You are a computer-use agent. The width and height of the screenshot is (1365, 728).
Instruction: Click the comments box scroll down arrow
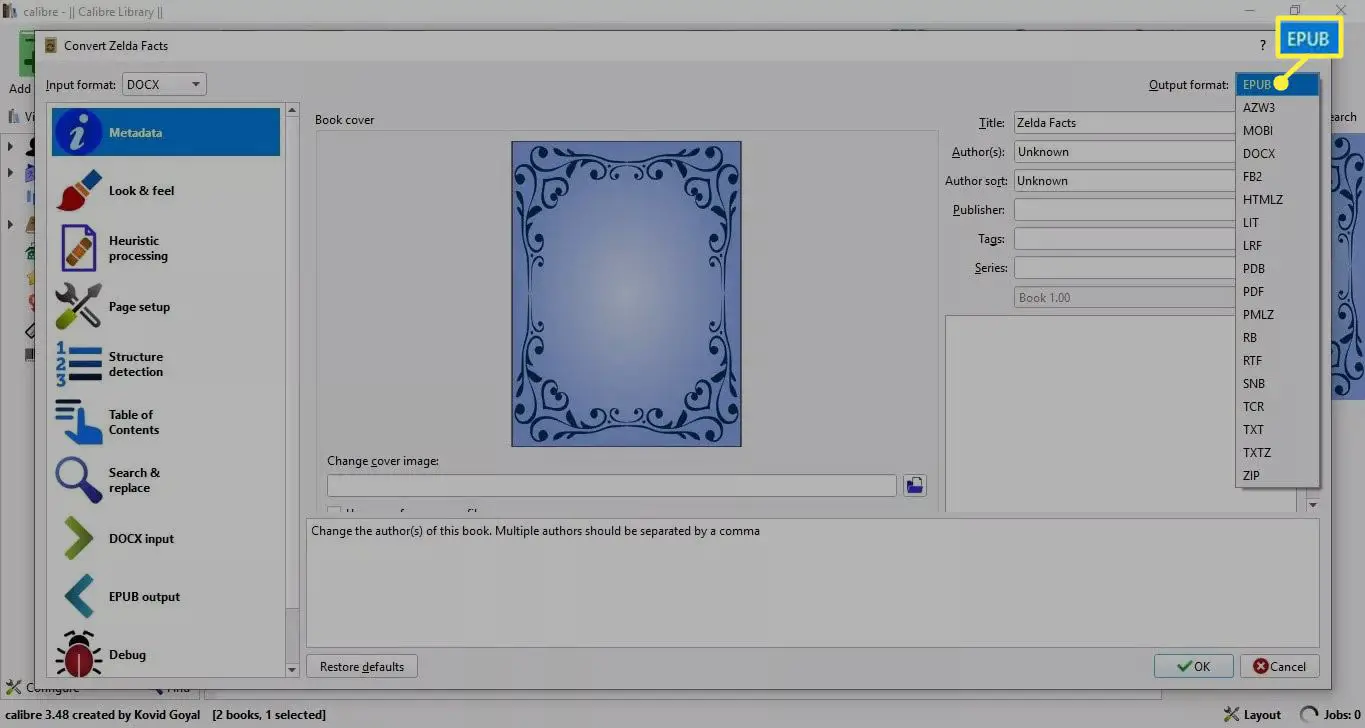[1313, 505]
